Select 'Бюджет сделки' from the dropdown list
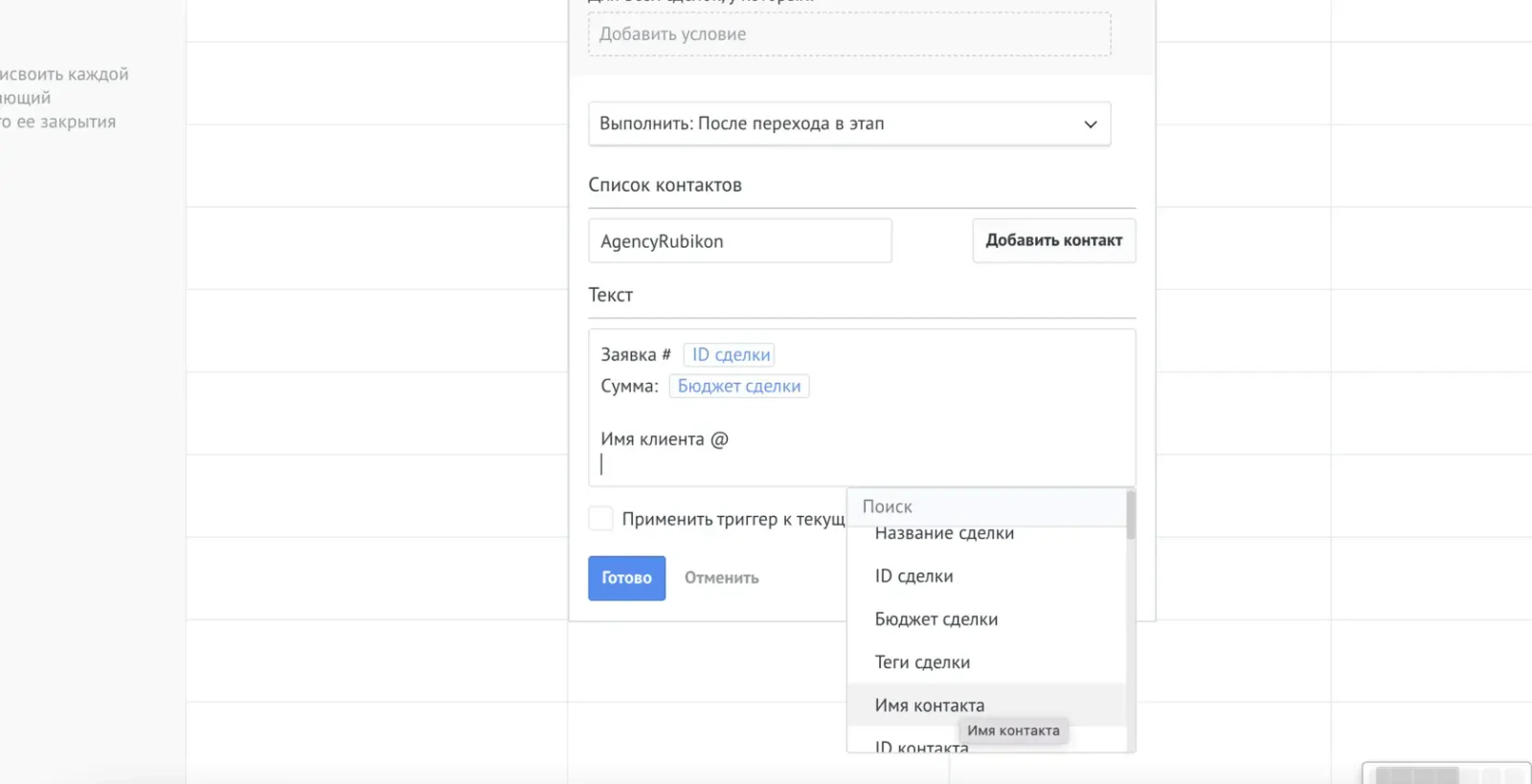1532x784 pixels. point(986,619)
